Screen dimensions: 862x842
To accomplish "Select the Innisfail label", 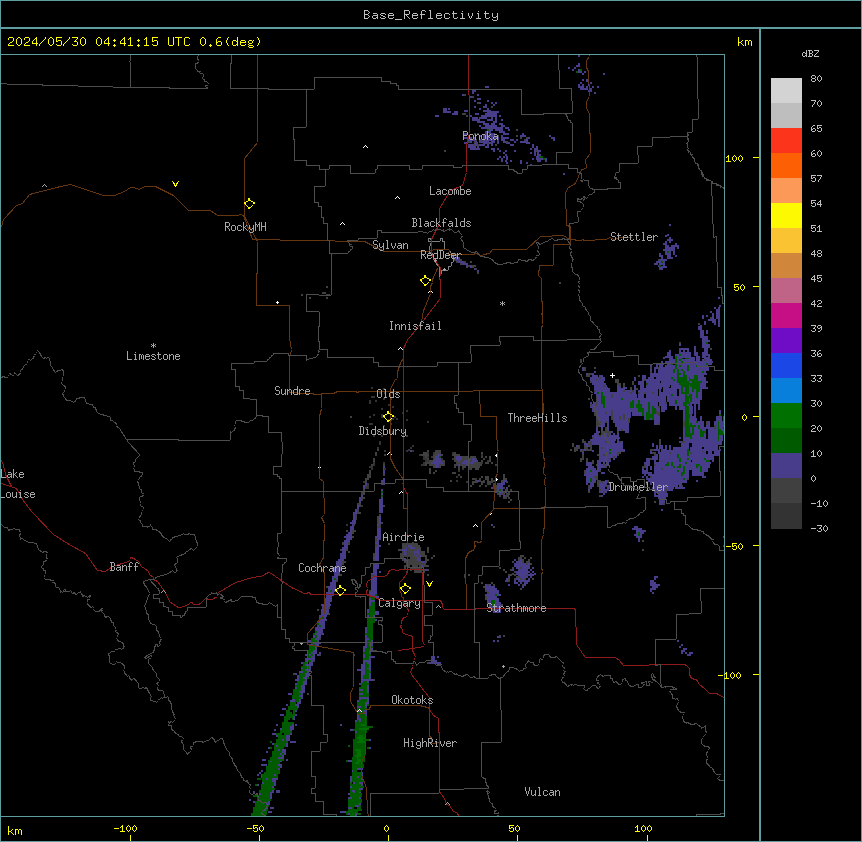I will pos(415,326).
